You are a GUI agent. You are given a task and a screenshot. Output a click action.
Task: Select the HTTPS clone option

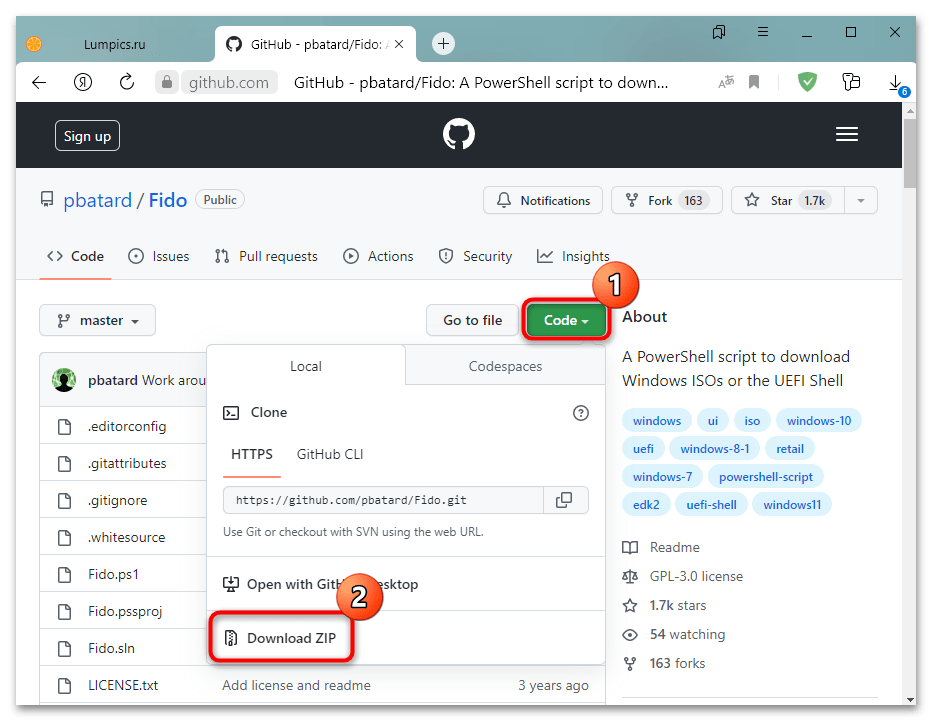pos(252,455)
